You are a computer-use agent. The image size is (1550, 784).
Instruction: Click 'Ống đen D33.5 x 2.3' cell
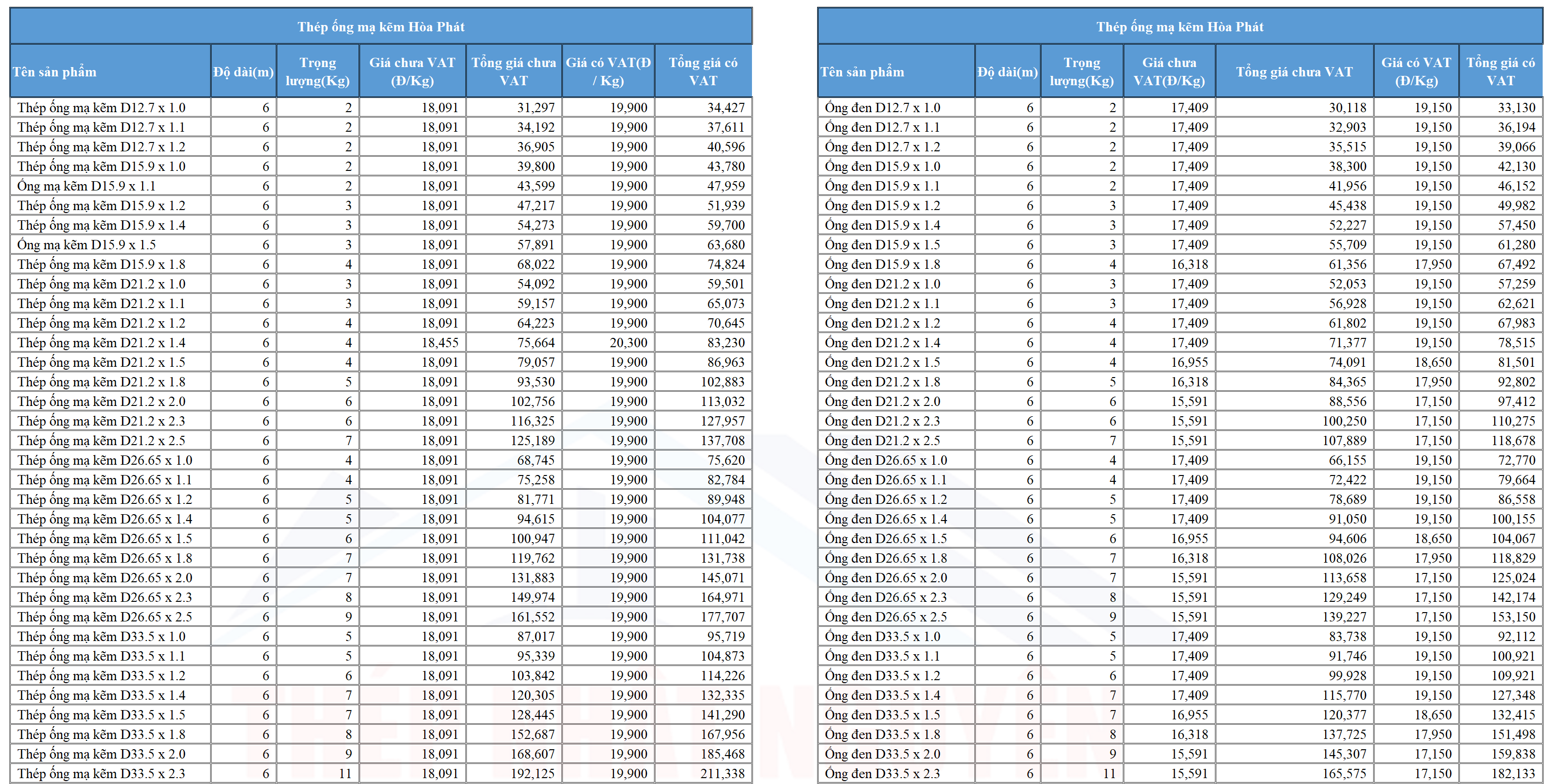pyautogui.click(x=882, y=774)
